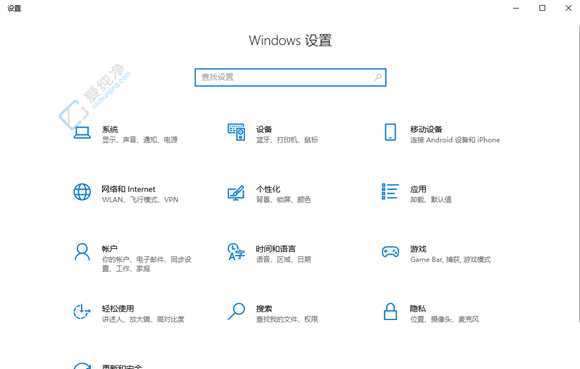Open 时间和语言 settings title
Viewport: 580px width, 369px height.
tap(276, 249)
